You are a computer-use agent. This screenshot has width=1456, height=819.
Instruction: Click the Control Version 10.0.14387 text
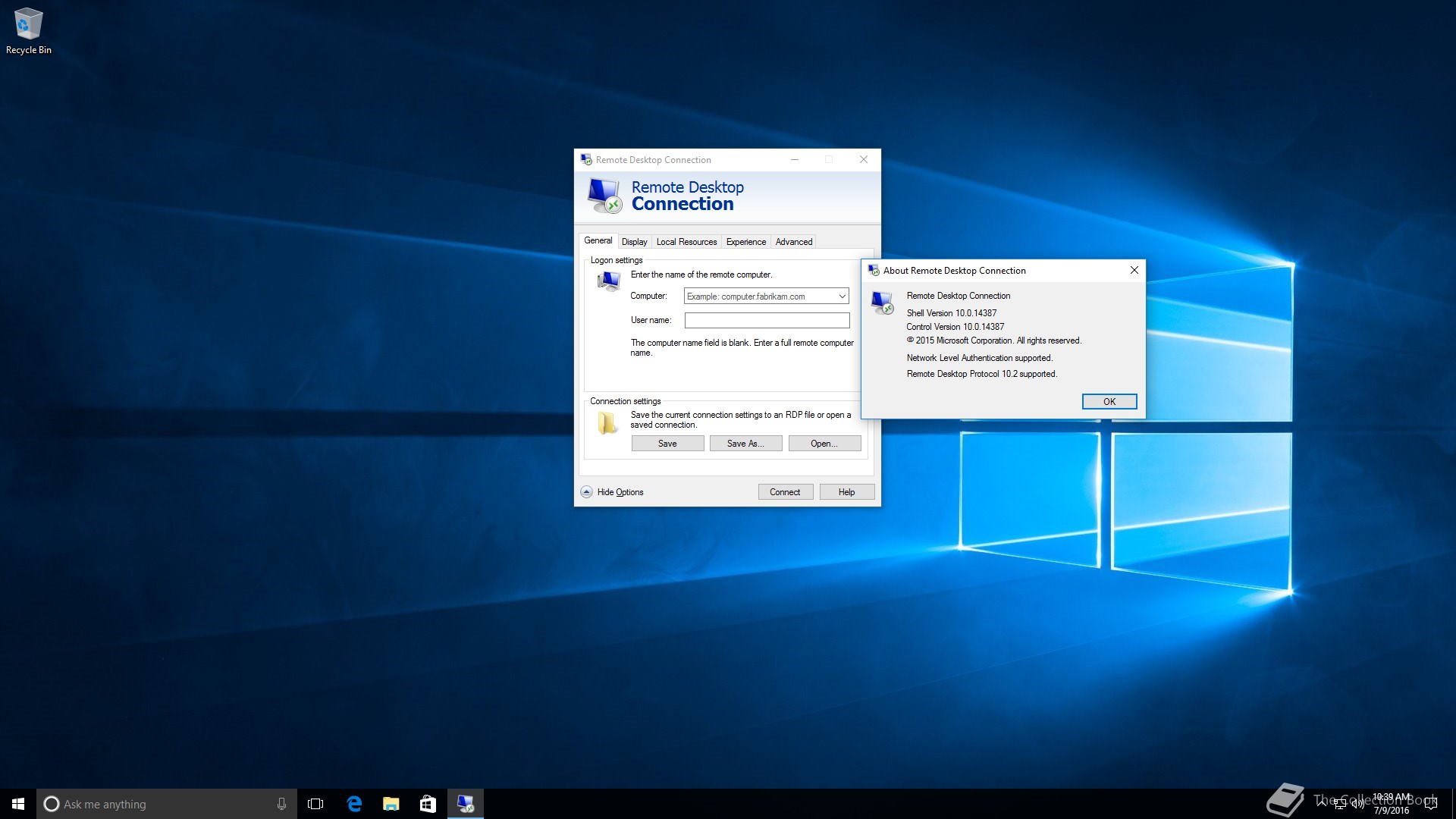point(955,327)
